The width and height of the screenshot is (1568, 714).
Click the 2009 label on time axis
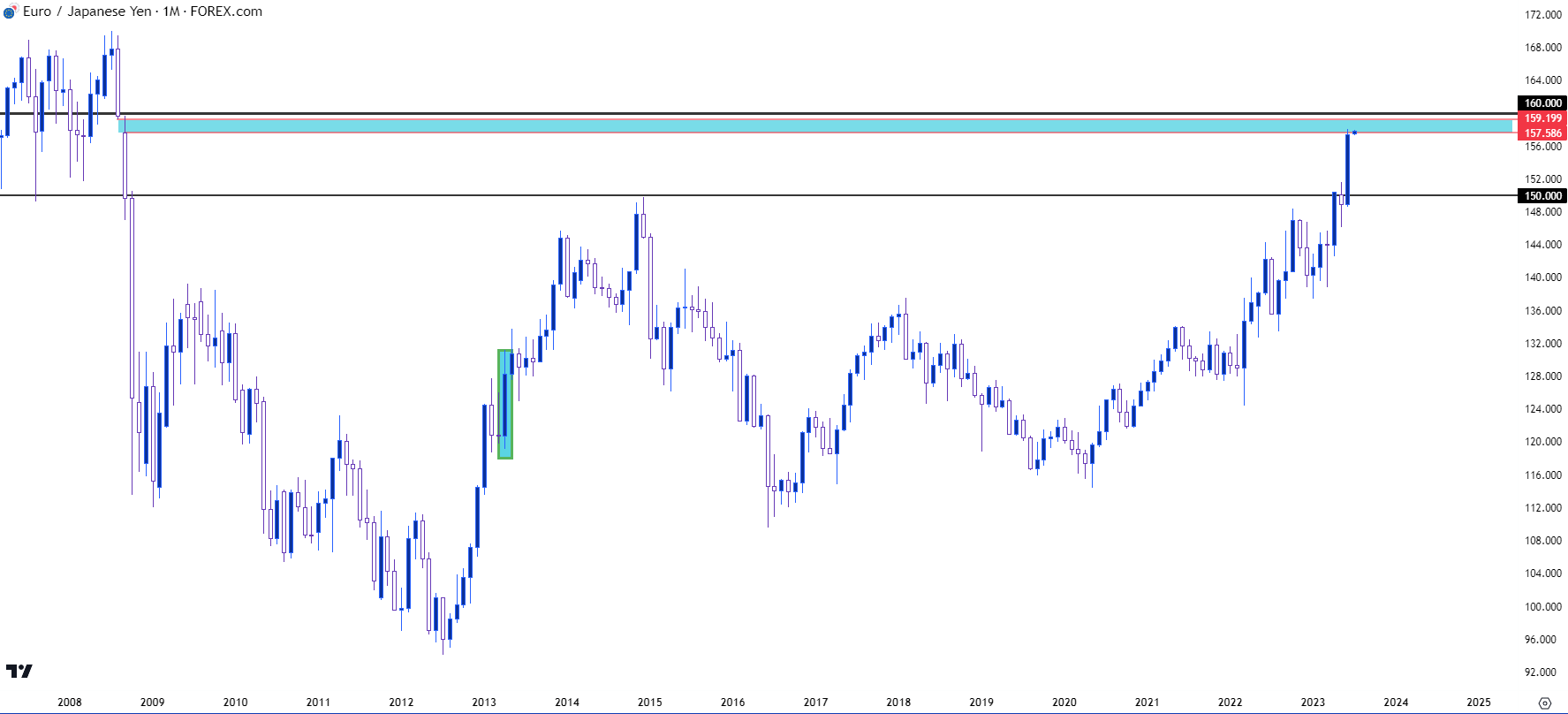click(x=153, y=703)
